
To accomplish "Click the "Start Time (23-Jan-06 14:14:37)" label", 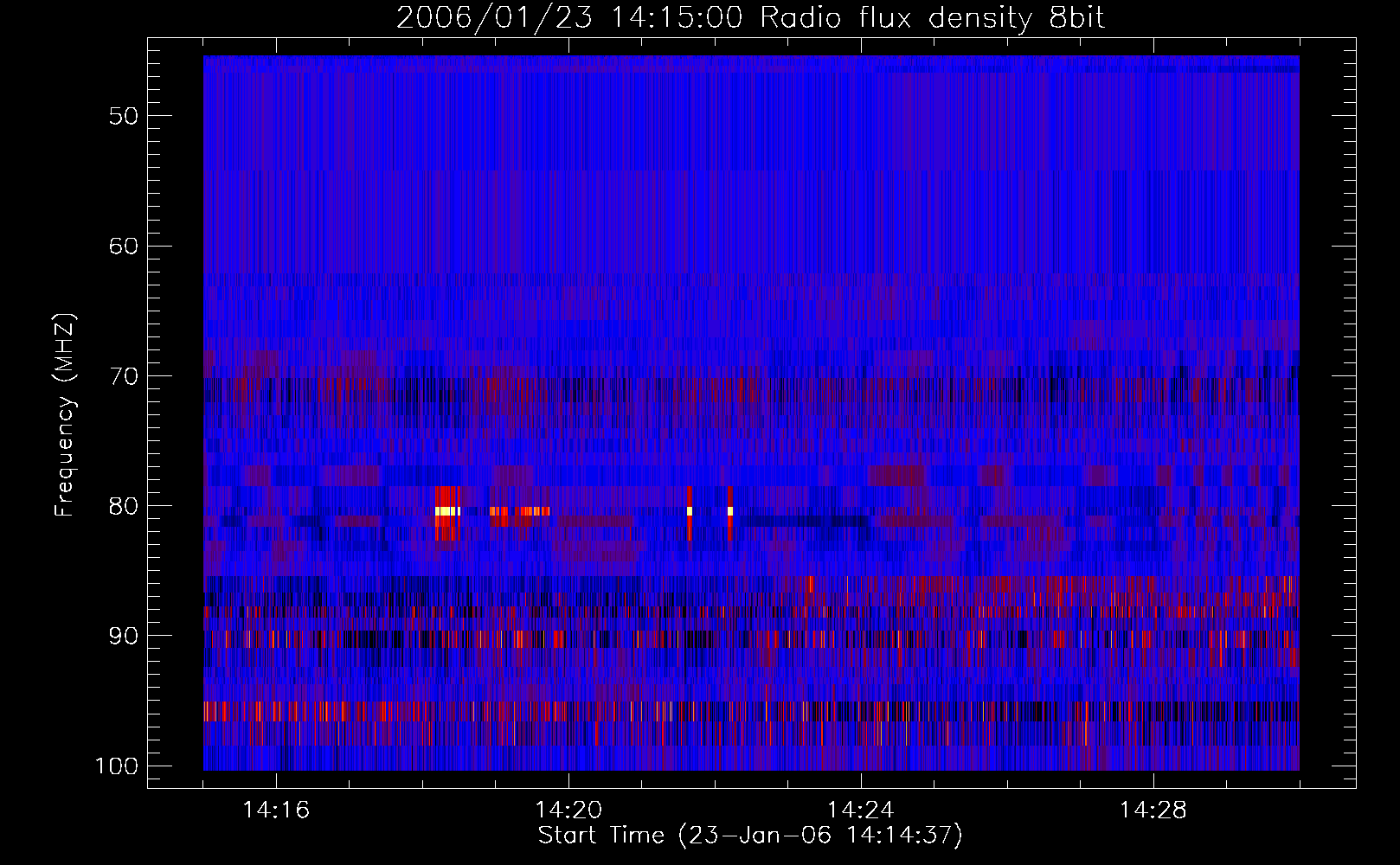I will tap(750, 836).
